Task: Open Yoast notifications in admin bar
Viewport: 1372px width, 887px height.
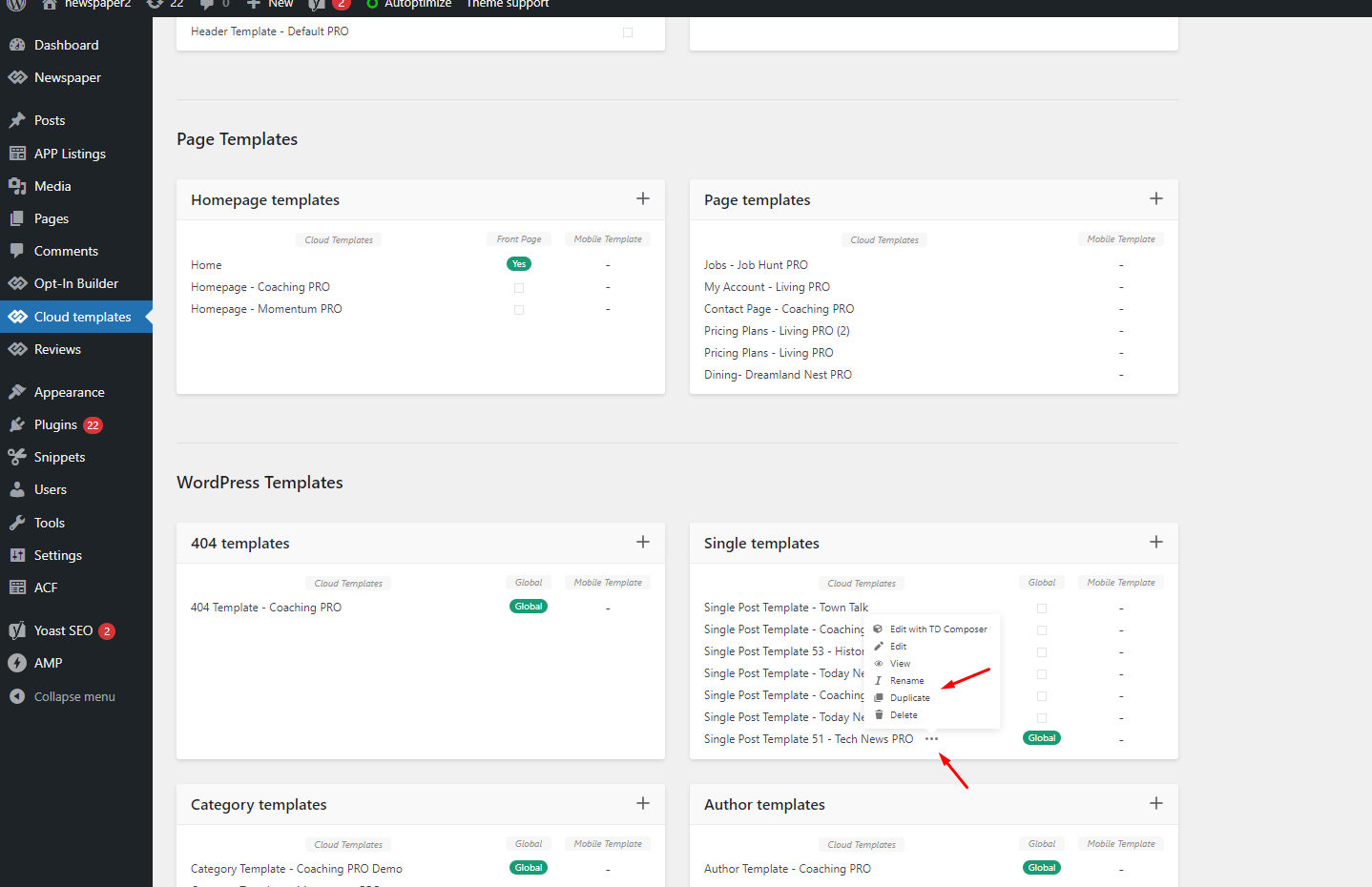Action: 329,5
